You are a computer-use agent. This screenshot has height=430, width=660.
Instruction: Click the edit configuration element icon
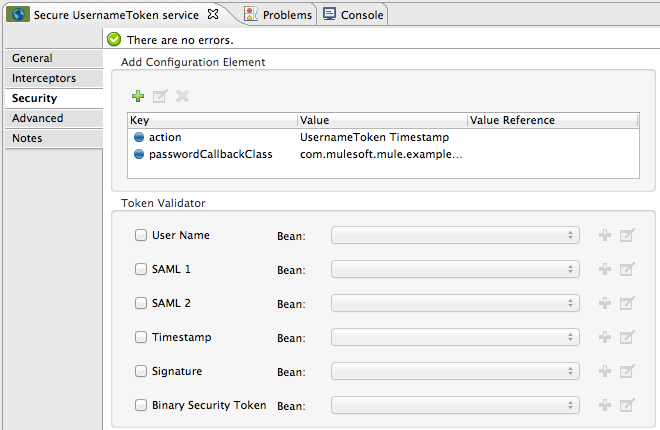coord(160,96)
